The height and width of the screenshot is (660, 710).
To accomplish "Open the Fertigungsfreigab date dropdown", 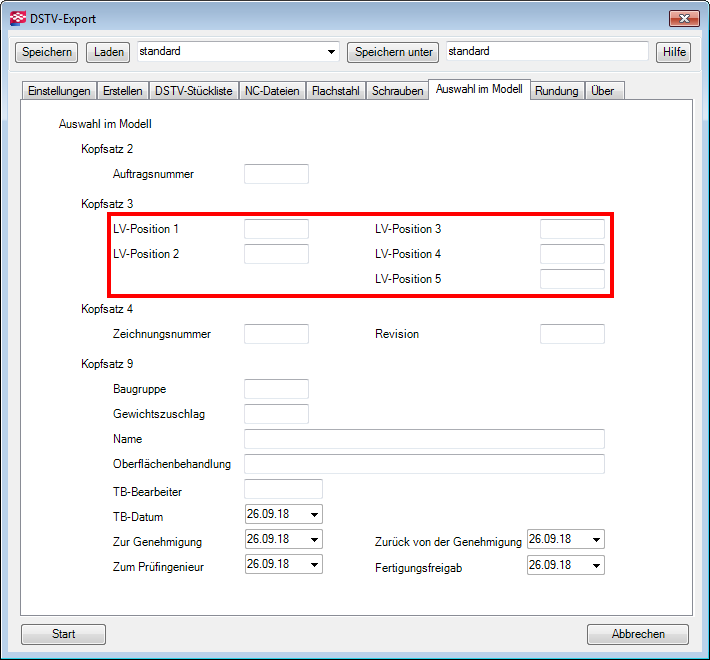I will coord(597,565).
